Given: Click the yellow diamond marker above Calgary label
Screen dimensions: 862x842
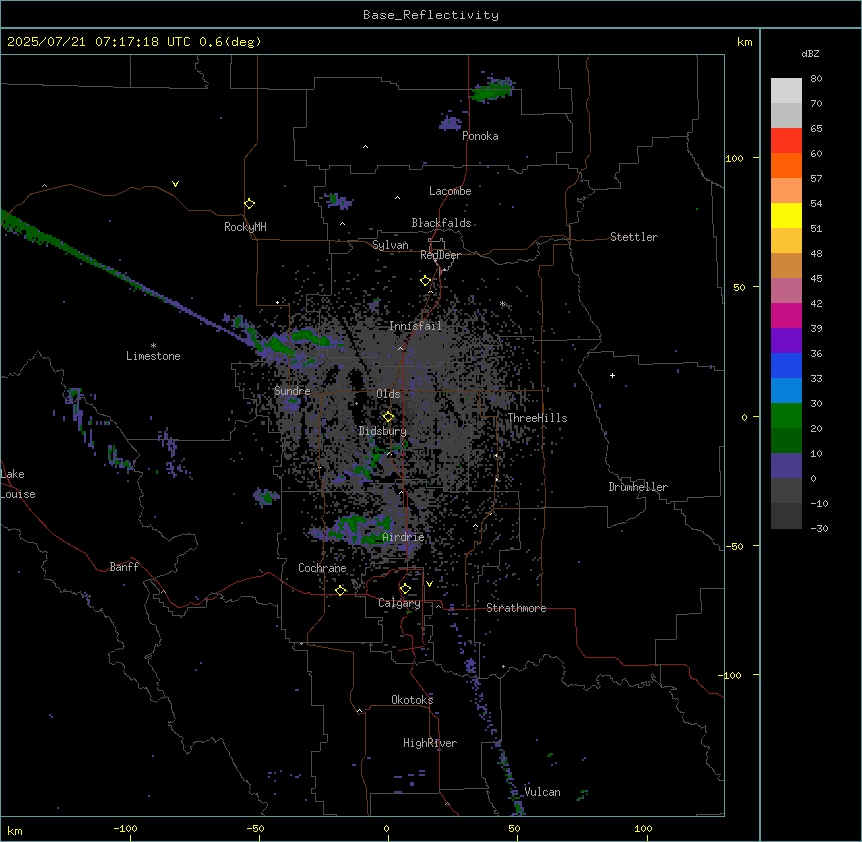Looking at the screenshot, I should pyautogui.click(x=405, y=589).
